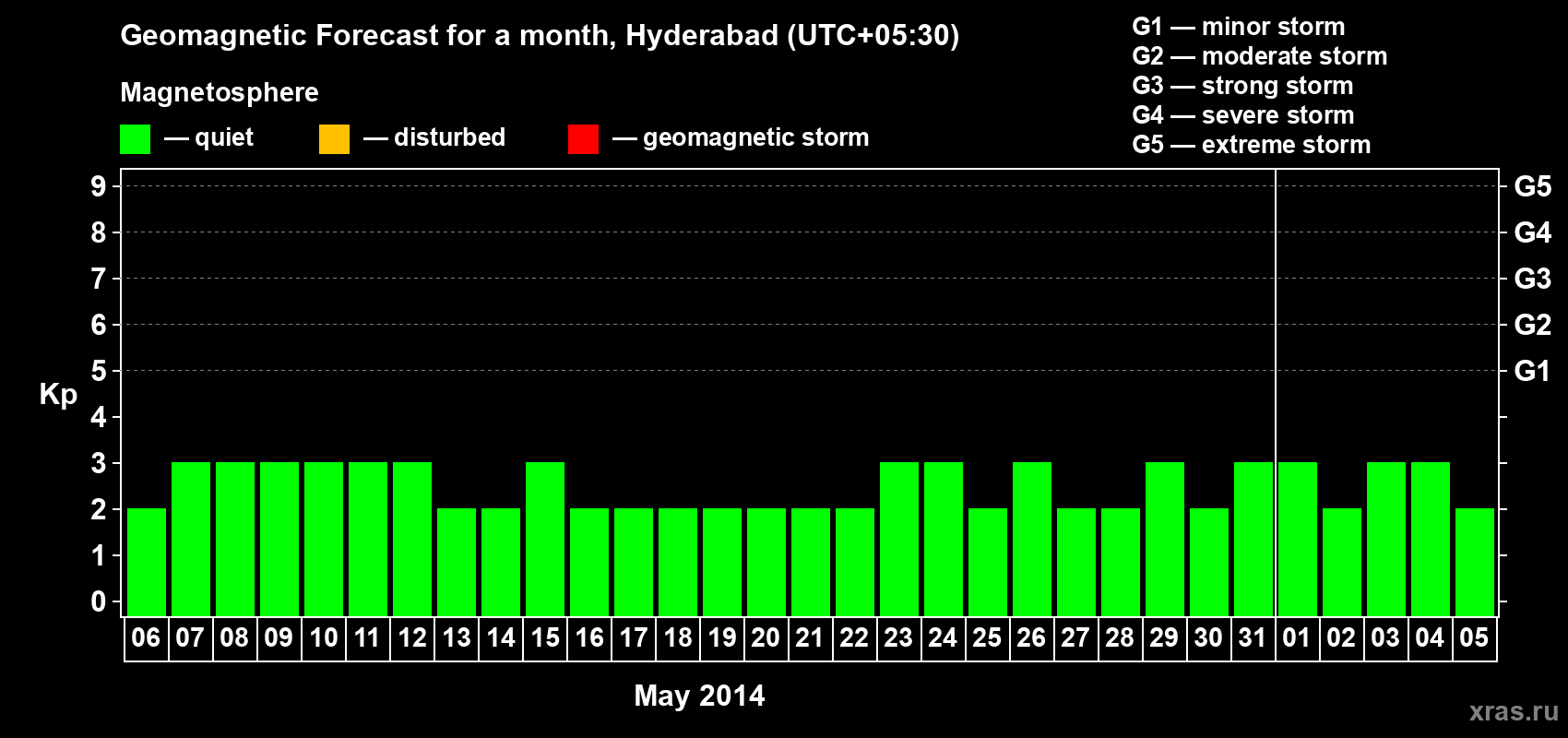Click the orange disturbed legend swatch
This screenshot has width=1568, height=738.
click(334, 139)
